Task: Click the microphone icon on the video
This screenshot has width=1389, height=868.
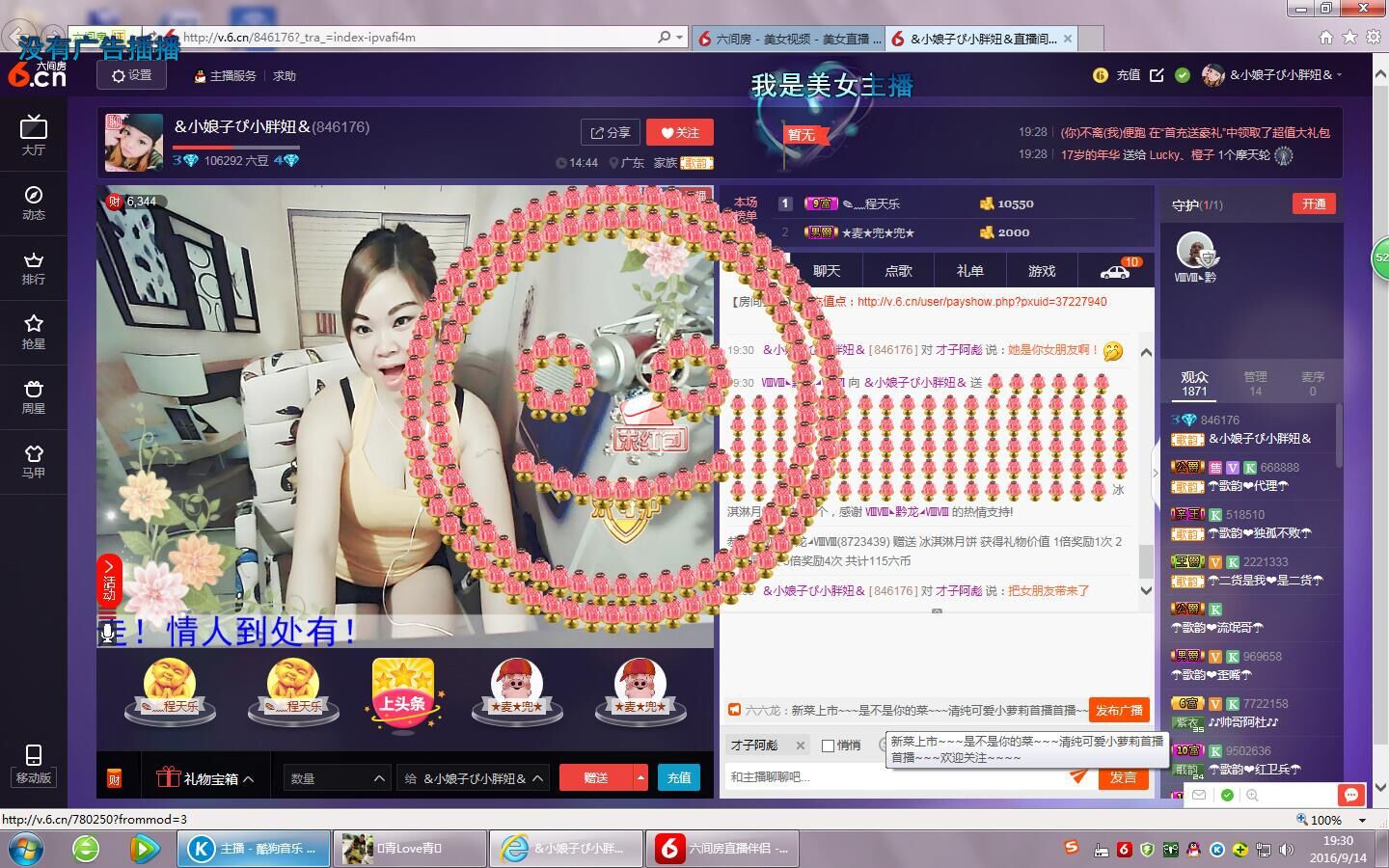Action: pos(107,633)
